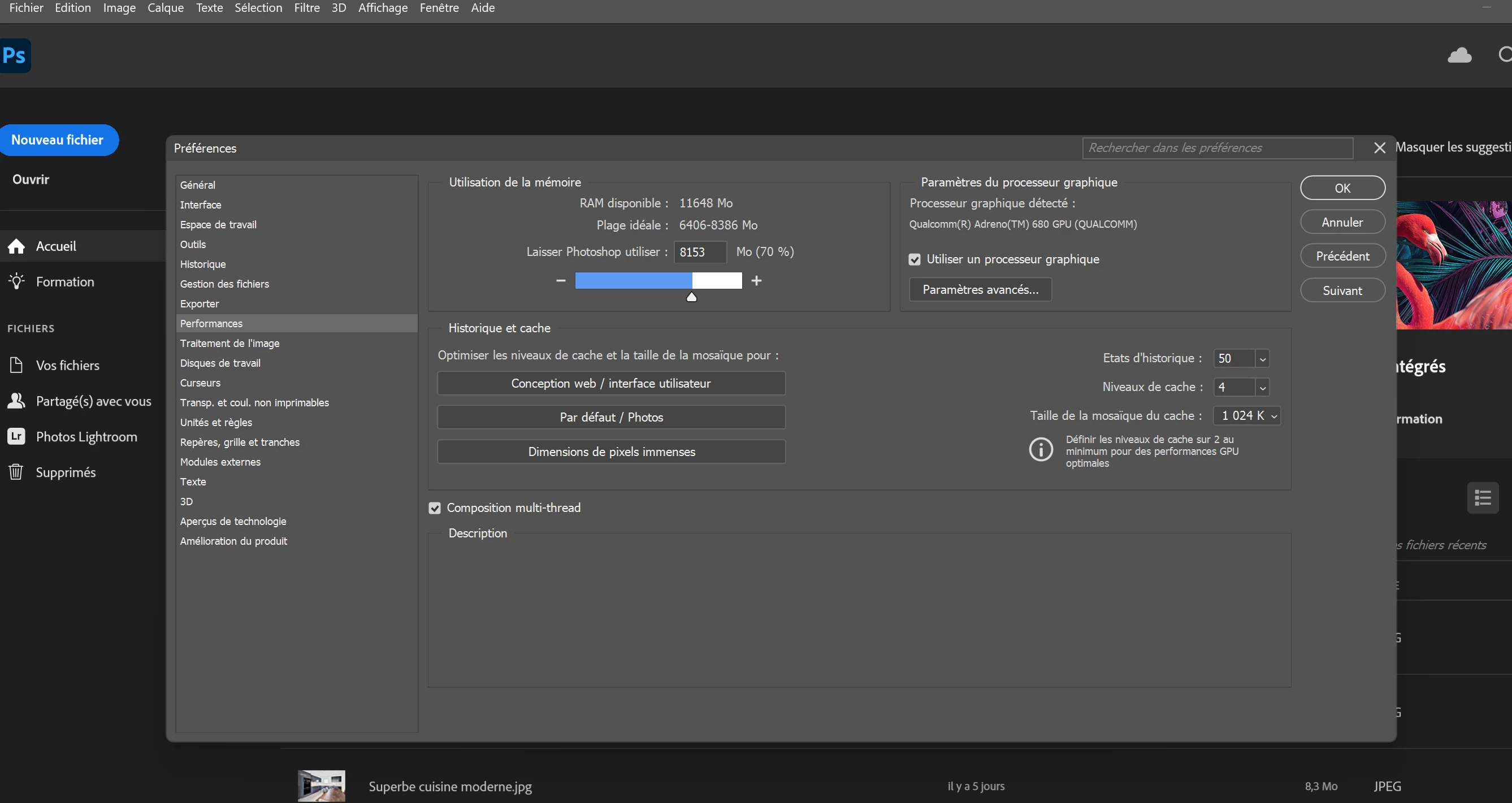The width and height of the screenshot is (1512, 803).
Task: Click the Rechercher dans les préférences field
Action: [1217, 148]
